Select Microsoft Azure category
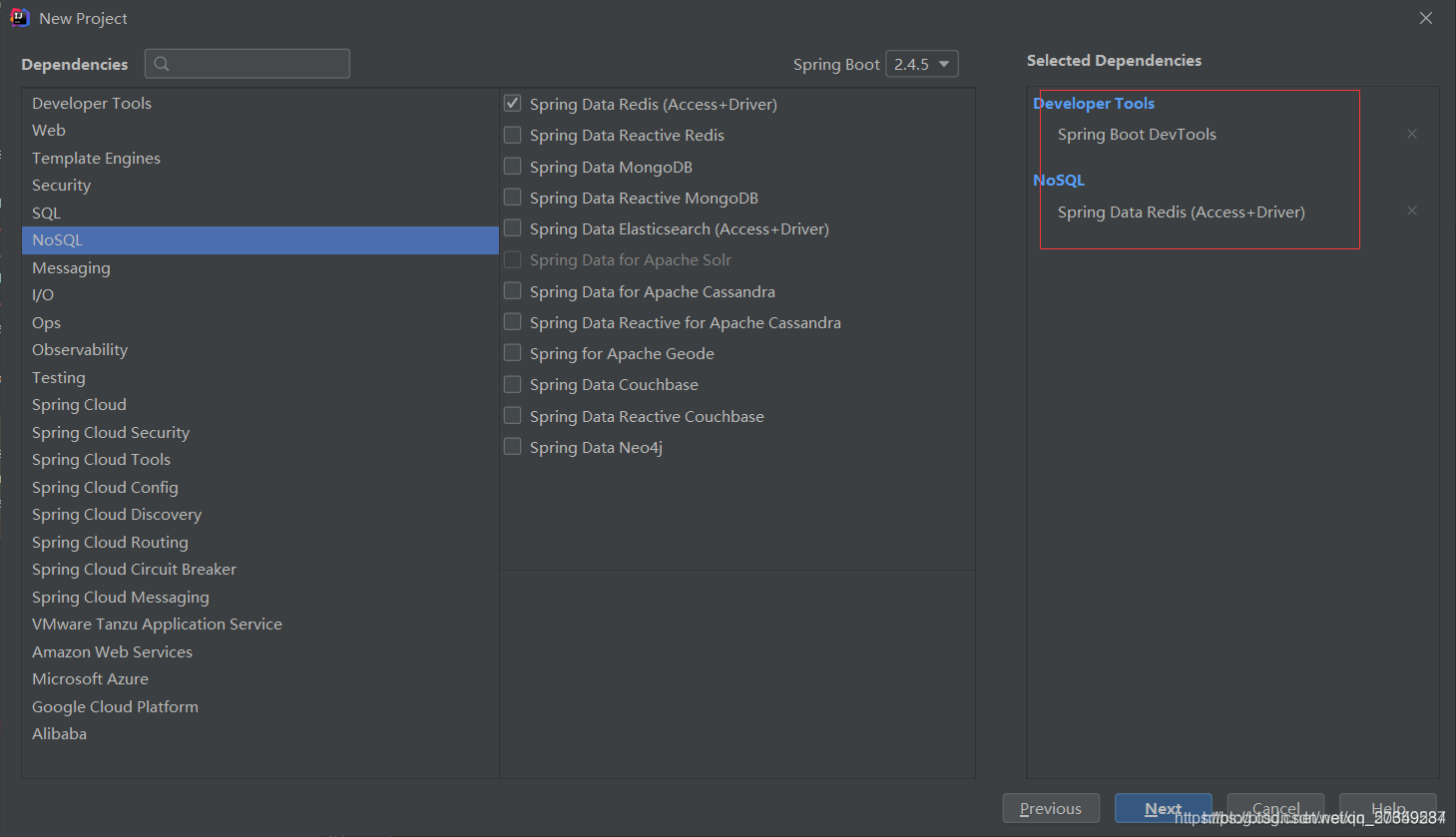The image size is (1456, 837). coord(259,678)
